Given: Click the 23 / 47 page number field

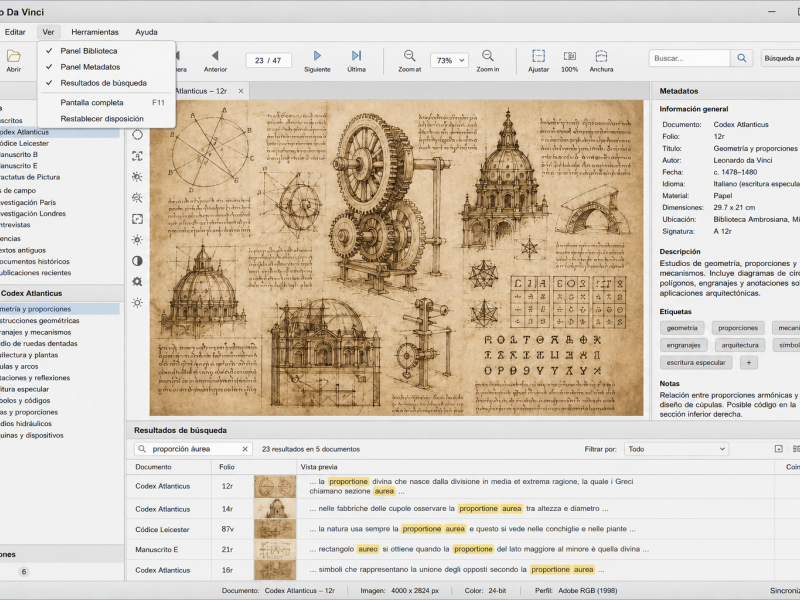Looking at the screenshot, I should tap(268, 60).
